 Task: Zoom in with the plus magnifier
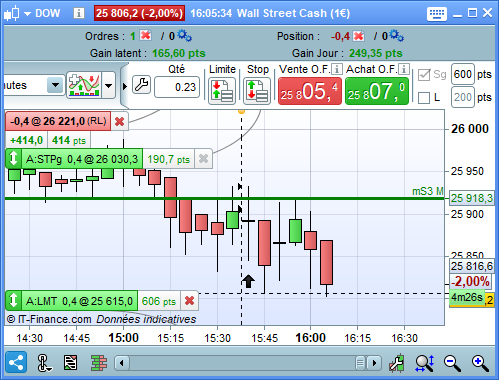pyautogui.click(x=480, y=363)
